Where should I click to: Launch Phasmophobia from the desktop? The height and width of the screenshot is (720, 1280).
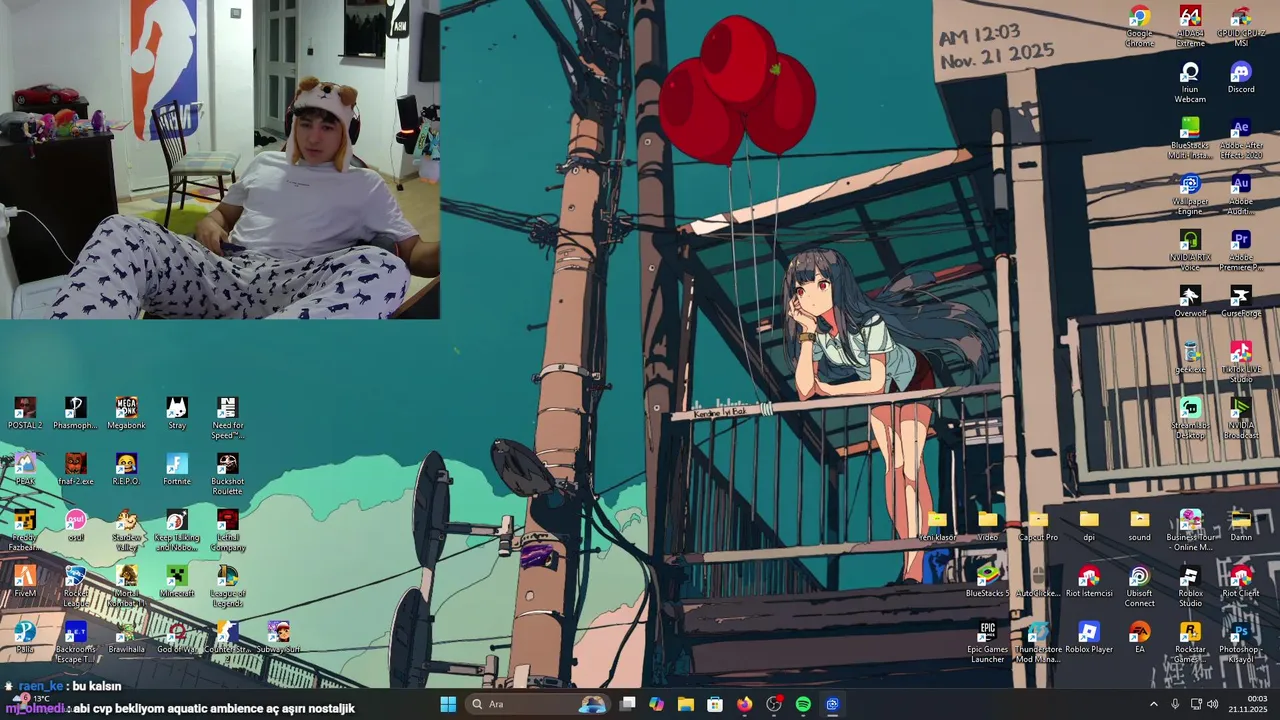(75, 412)
